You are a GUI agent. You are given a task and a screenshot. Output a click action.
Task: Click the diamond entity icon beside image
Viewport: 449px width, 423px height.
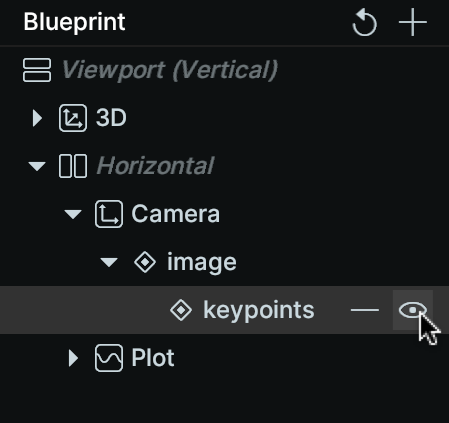coord(145,262)
